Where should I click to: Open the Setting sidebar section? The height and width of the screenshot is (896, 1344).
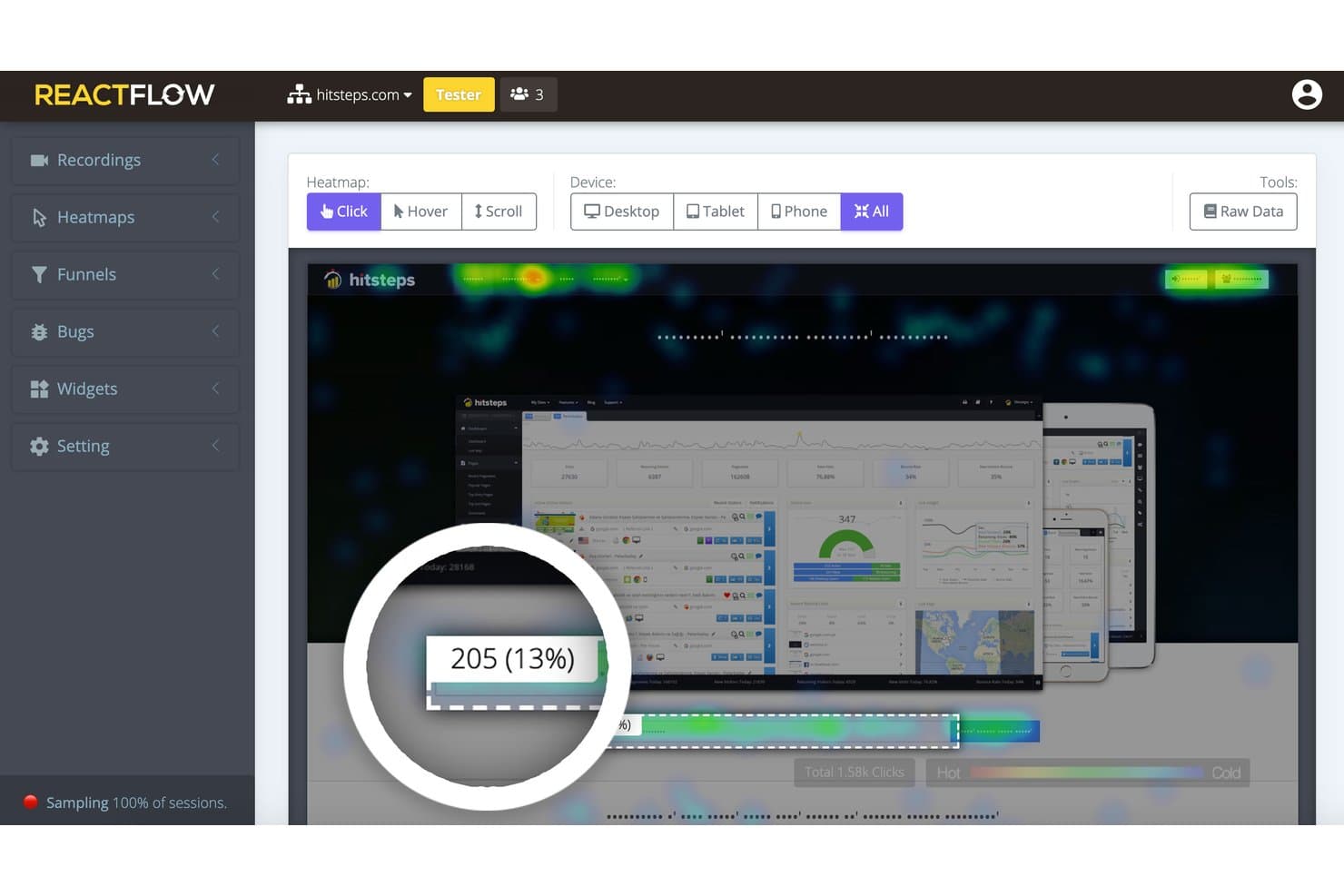(x=125, y=446)
